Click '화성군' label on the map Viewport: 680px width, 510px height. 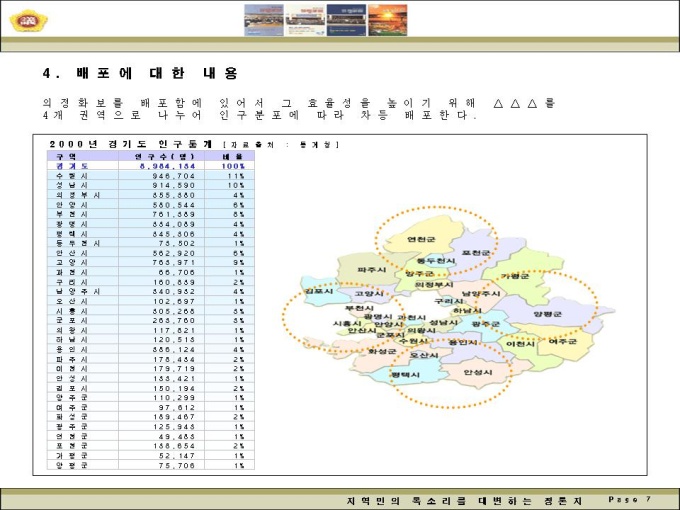click(382, 351)
